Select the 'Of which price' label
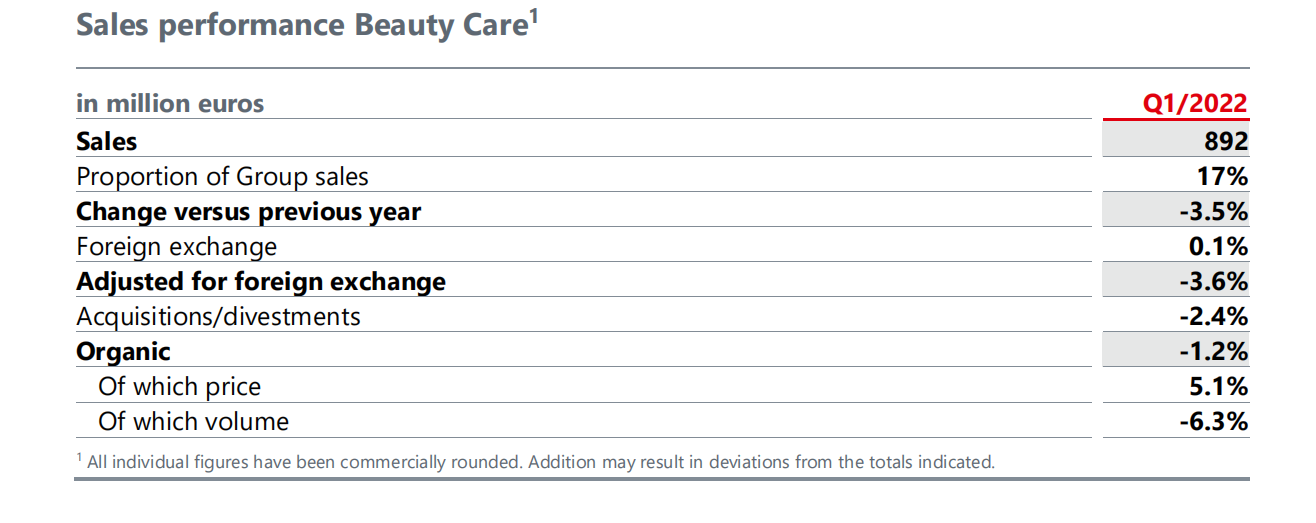 (x=180, y=387)
